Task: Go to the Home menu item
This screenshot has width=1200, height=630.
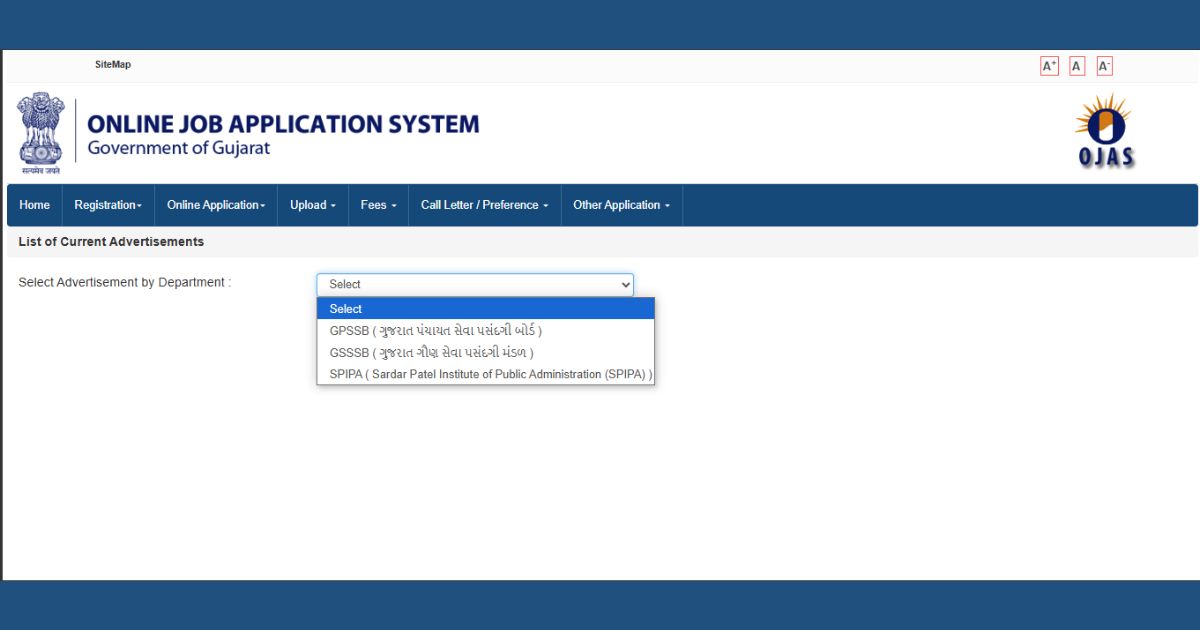Action: (34, 205)
